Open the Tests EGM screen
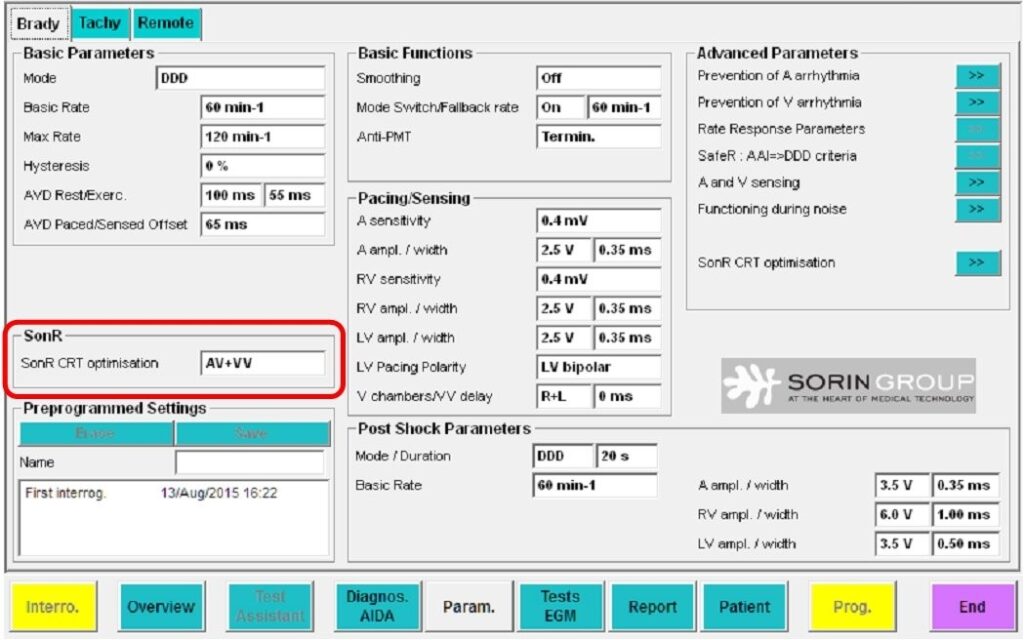This screenshot has height=640, width=1024. point(560,606)
